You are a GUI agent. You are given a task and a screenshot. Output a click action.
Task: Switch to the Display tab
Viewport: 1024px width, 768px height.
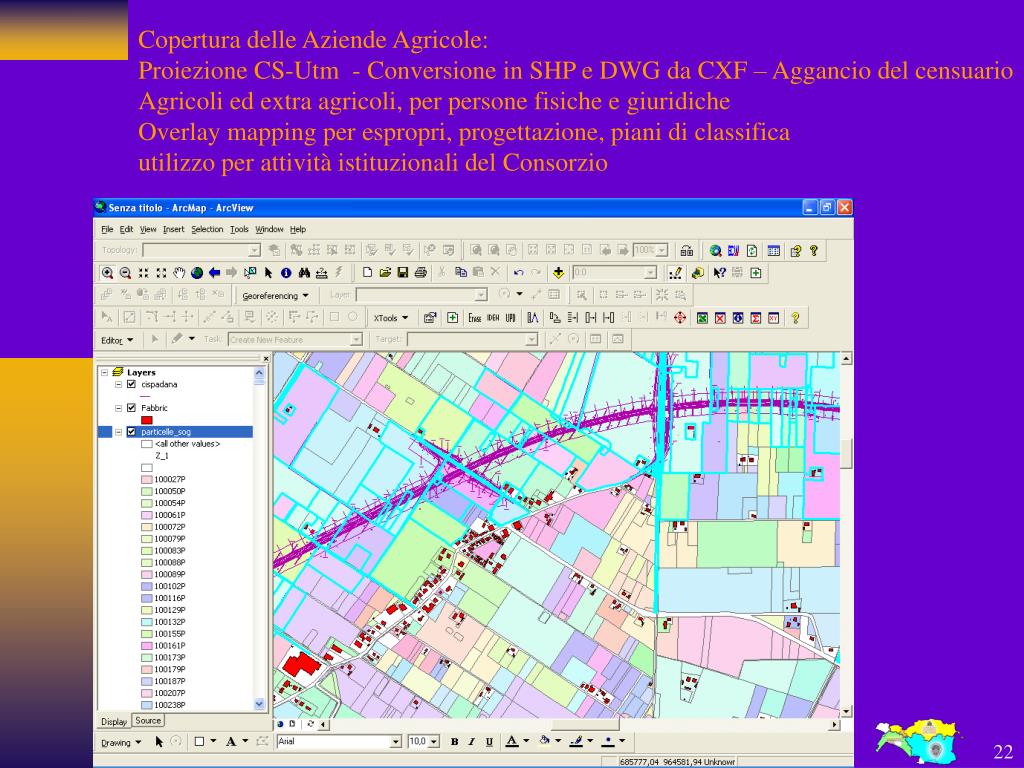click(x=114, y=721)
